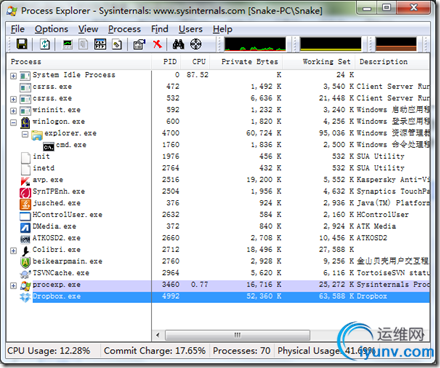Image resolution: width=440 pixels, height=368 pixels.
Task: Click the cmd.exe console icon
Action: click(49, 146)
